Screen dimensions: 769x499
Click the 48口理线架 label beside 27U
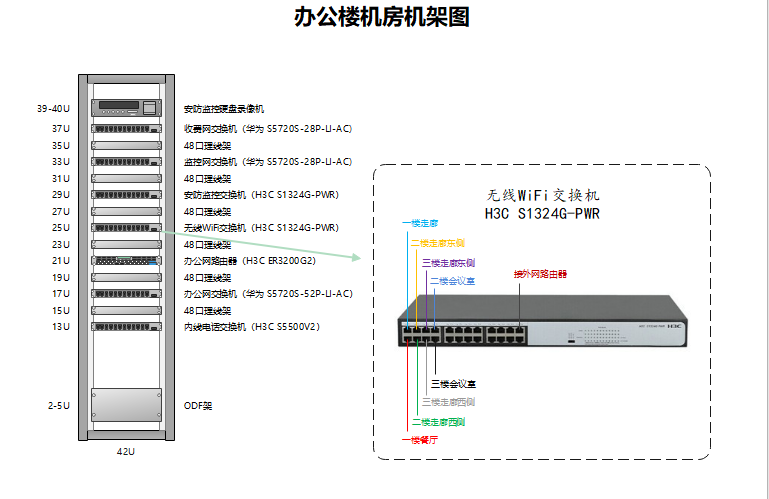coord(207,212)
